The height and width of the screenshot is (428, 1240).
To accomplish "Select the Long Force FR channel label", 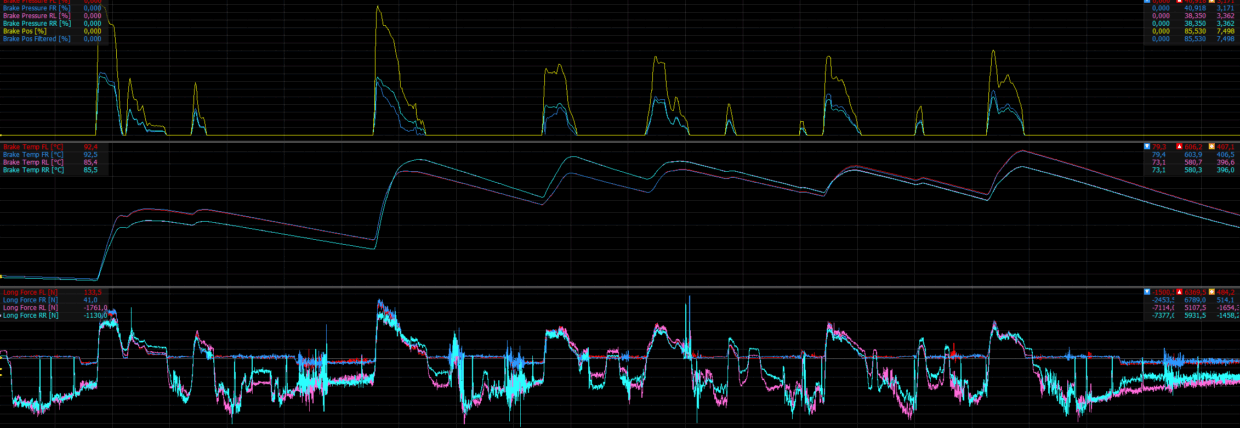I will [x=30, y=300].
